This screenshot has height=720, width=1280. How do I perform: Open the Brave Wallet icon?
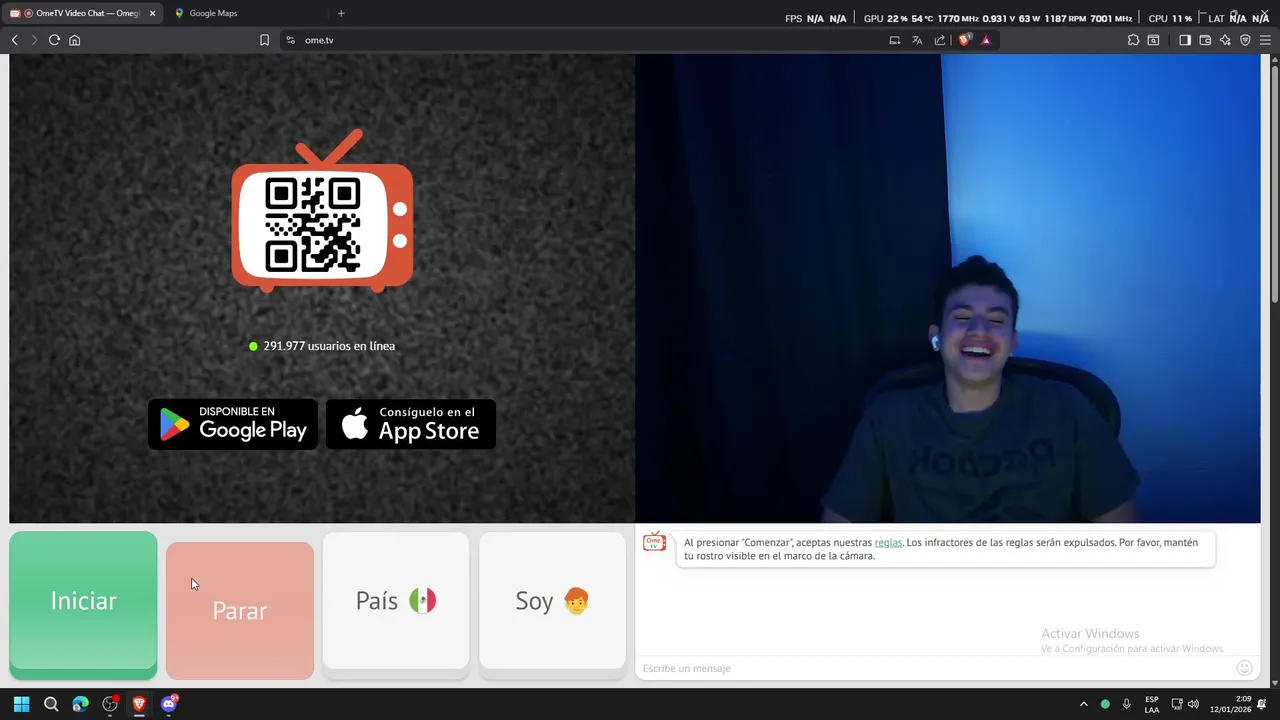1205,40
